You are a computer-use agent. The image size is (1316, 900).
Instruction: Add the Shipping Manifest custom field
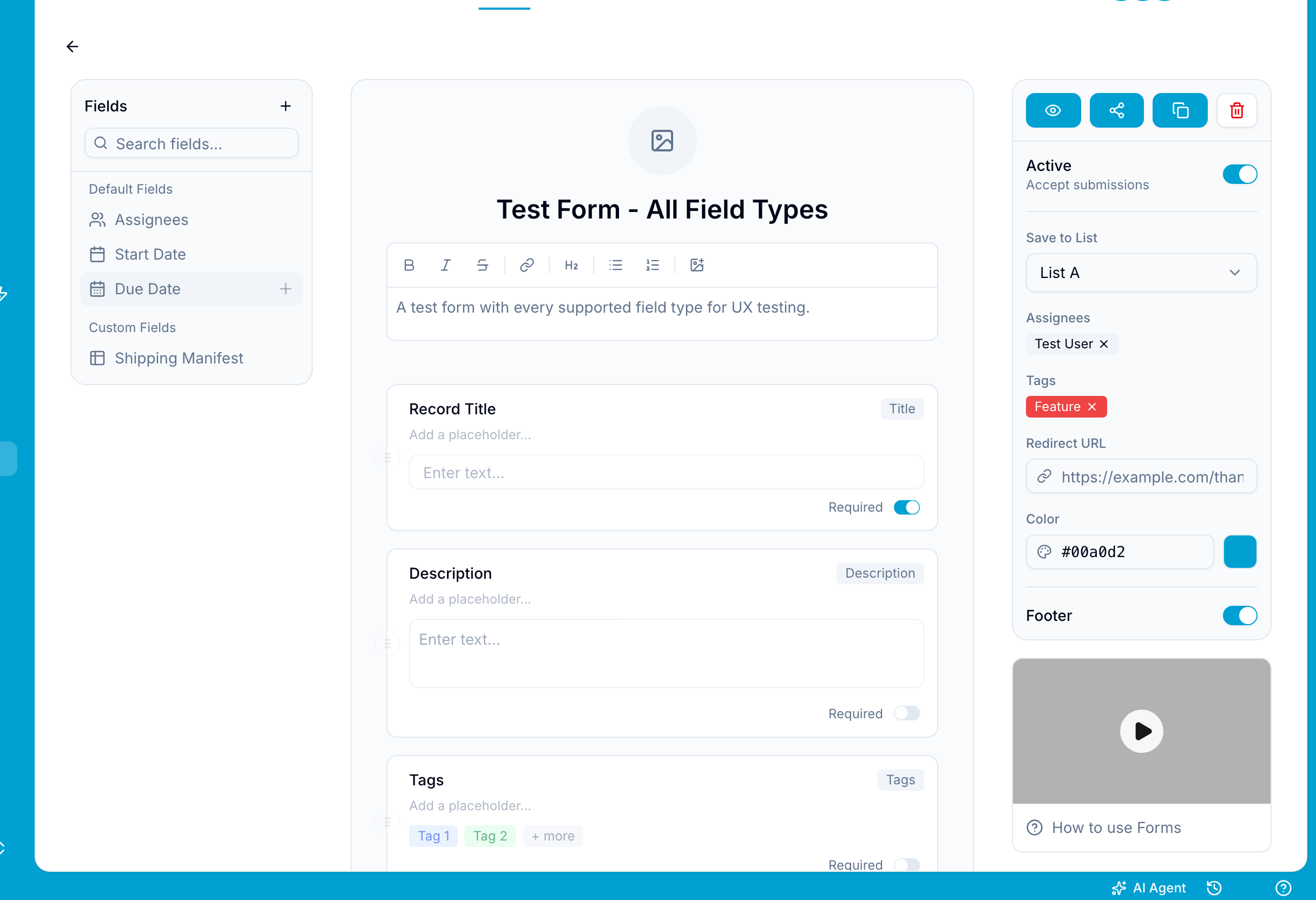point(192,358)
